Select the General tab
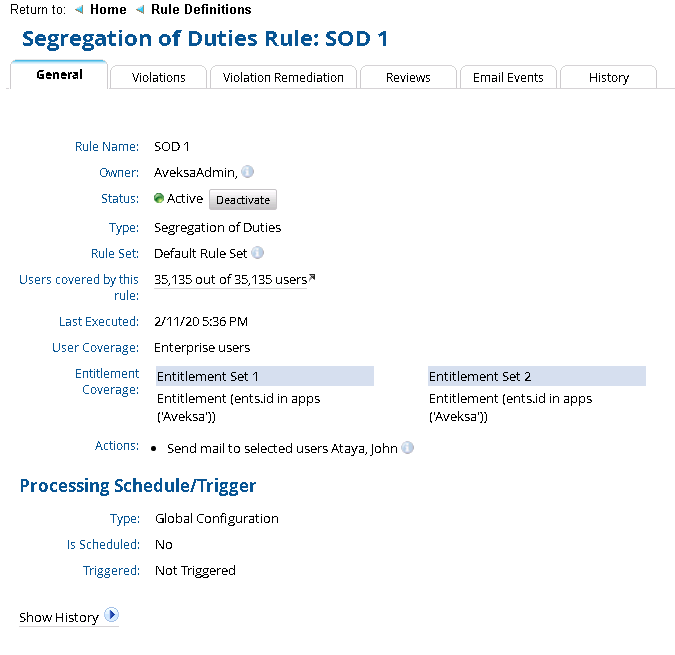The height and width of the screenshot is (655, 675). (59, 75)
